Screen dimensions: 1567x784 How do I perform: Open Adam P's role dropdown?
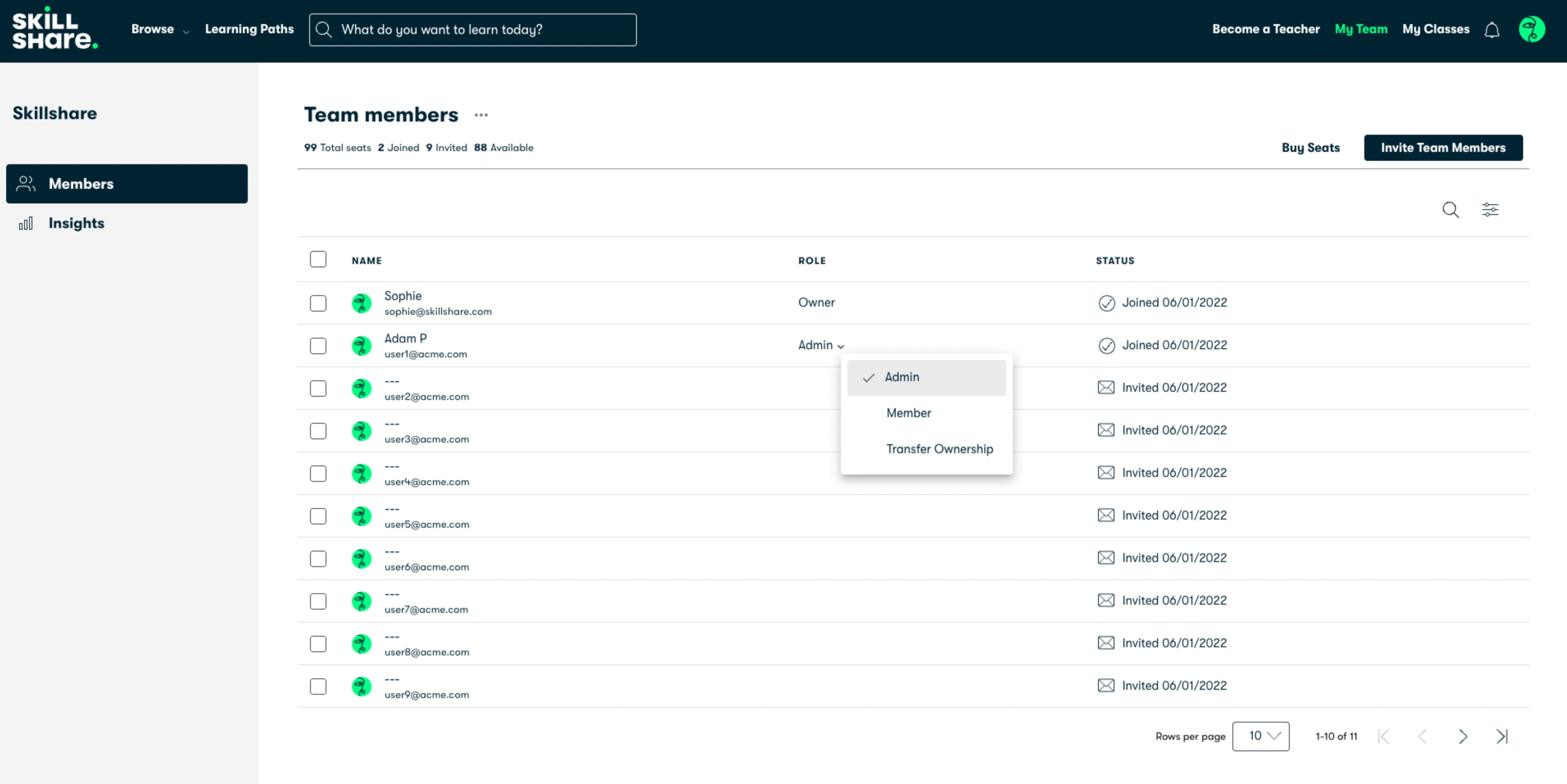(x=820, y=345)
